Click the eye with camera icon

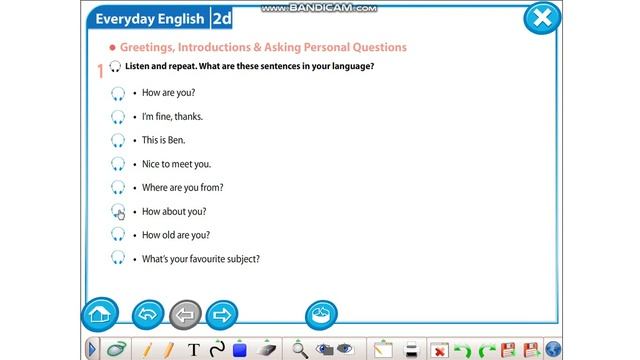click(324, 349)
